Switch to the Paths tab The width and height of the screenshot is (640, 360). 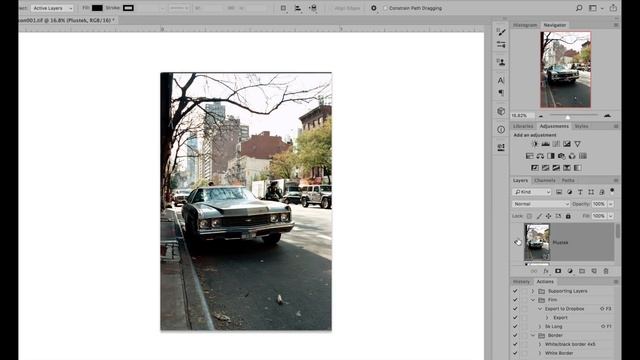click(x=568, y=180)
